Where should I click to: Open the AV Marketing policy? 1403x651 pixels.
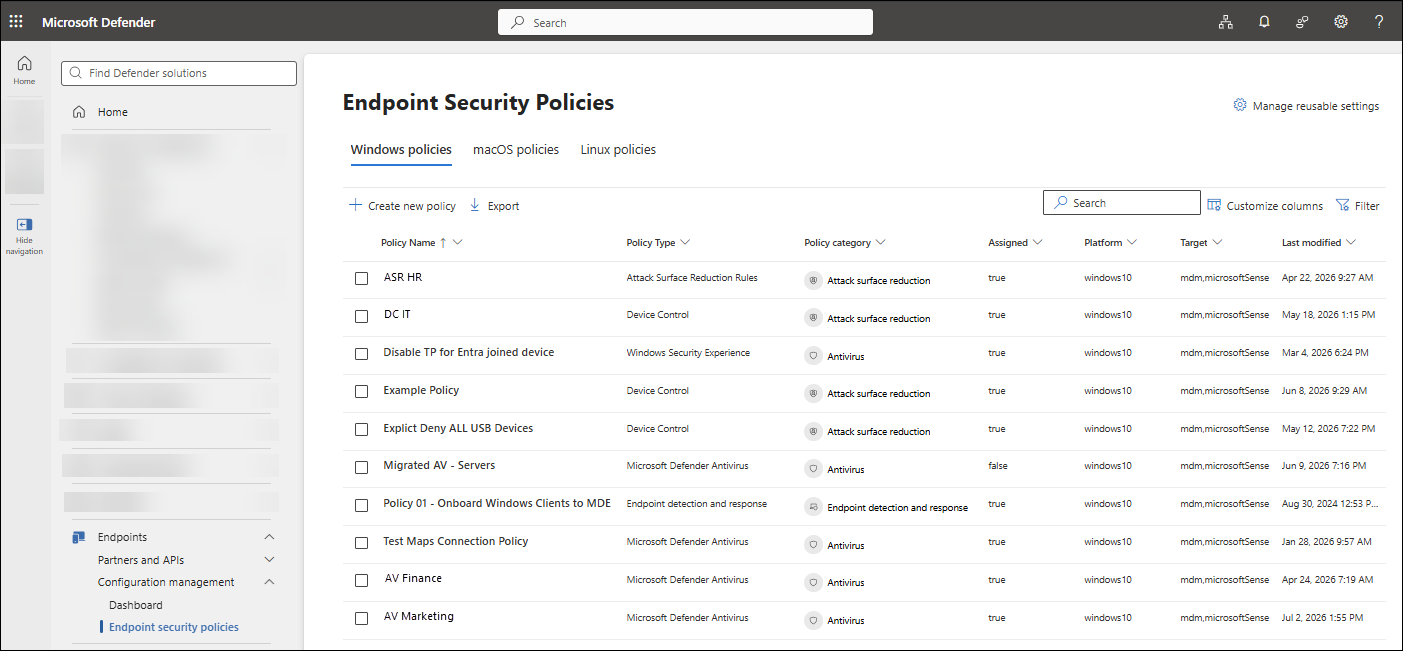[x=419, y=616]
